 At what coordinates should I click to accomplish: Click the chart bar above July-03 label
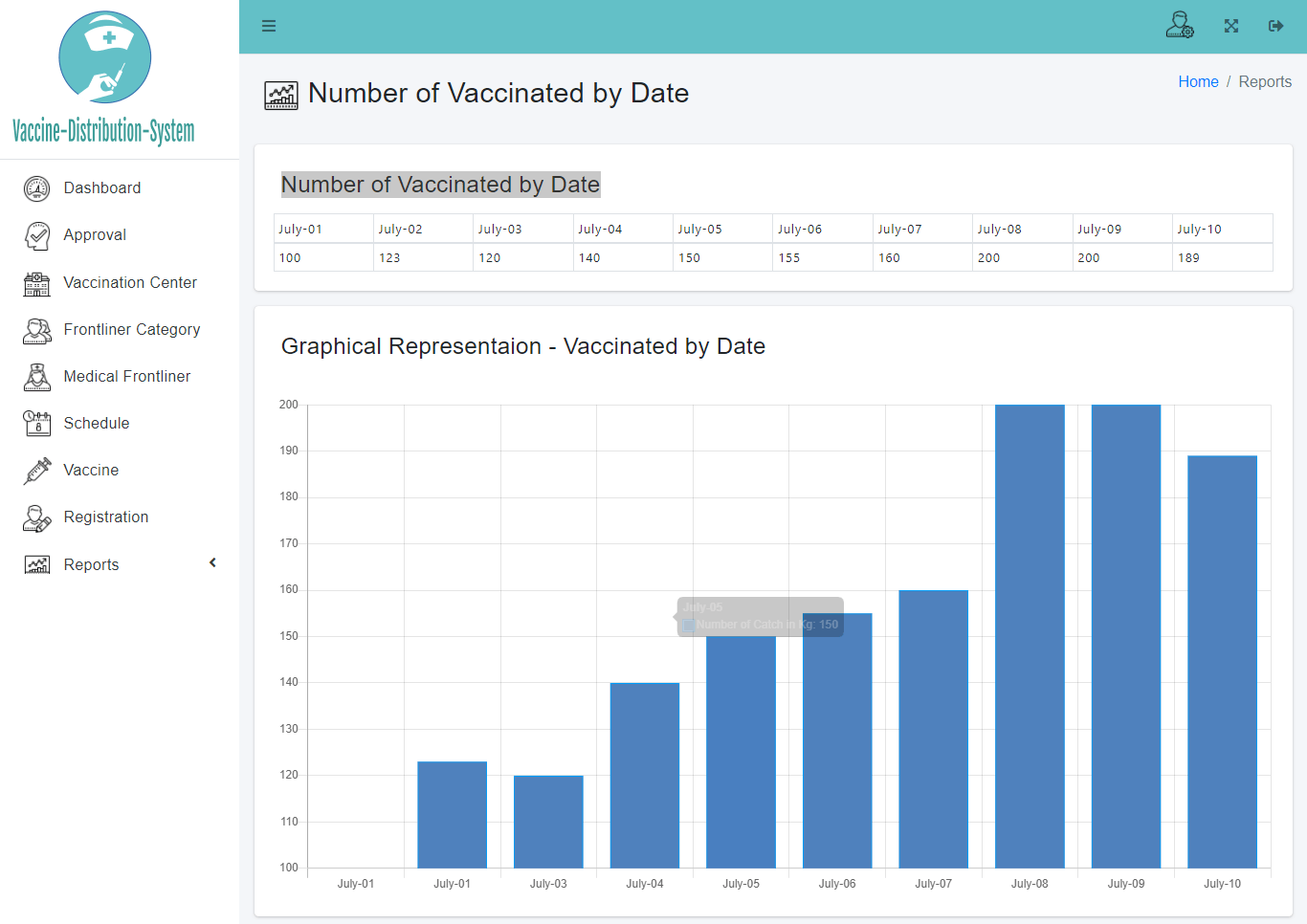click(548, 822)
